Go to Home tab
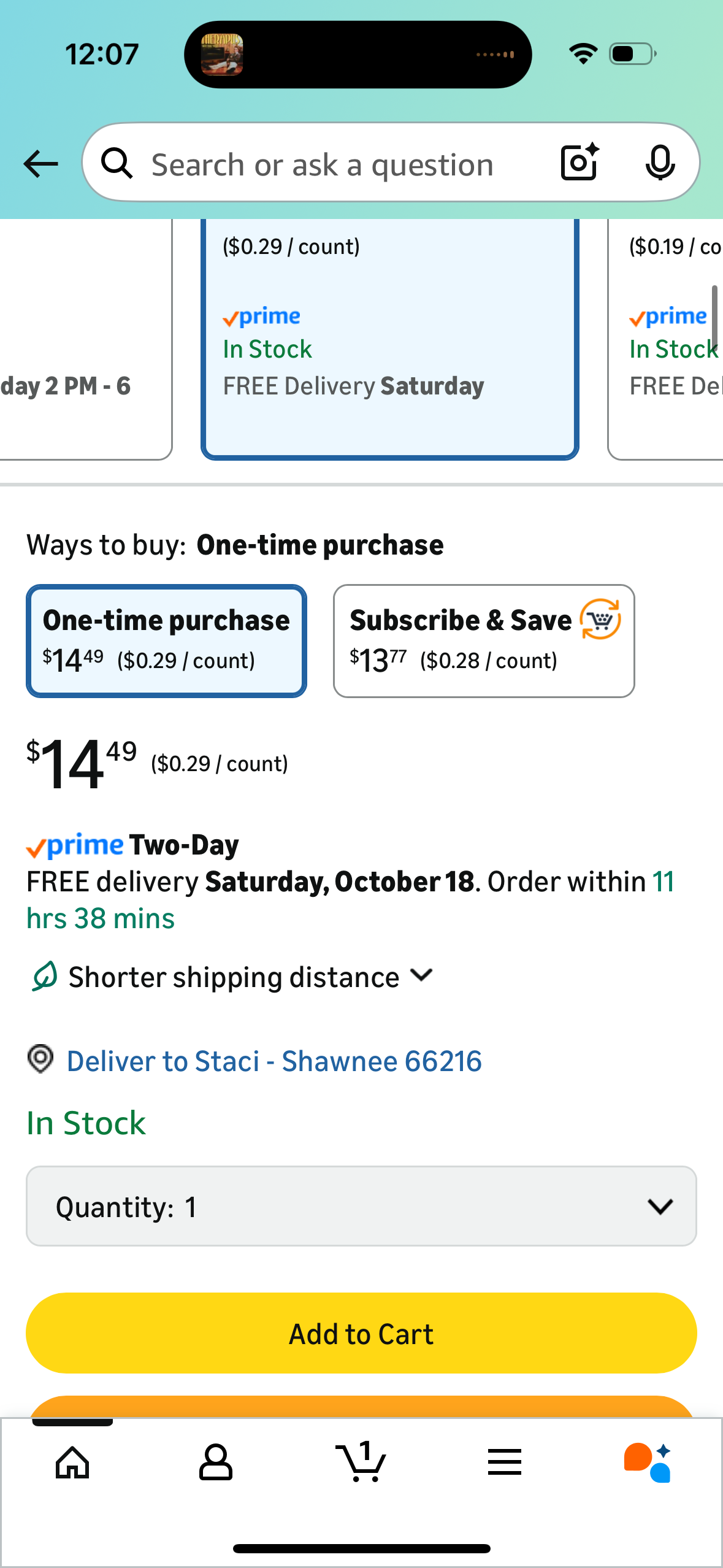The width and height of the screenshot is (723, 1568). pos(72,1462)
